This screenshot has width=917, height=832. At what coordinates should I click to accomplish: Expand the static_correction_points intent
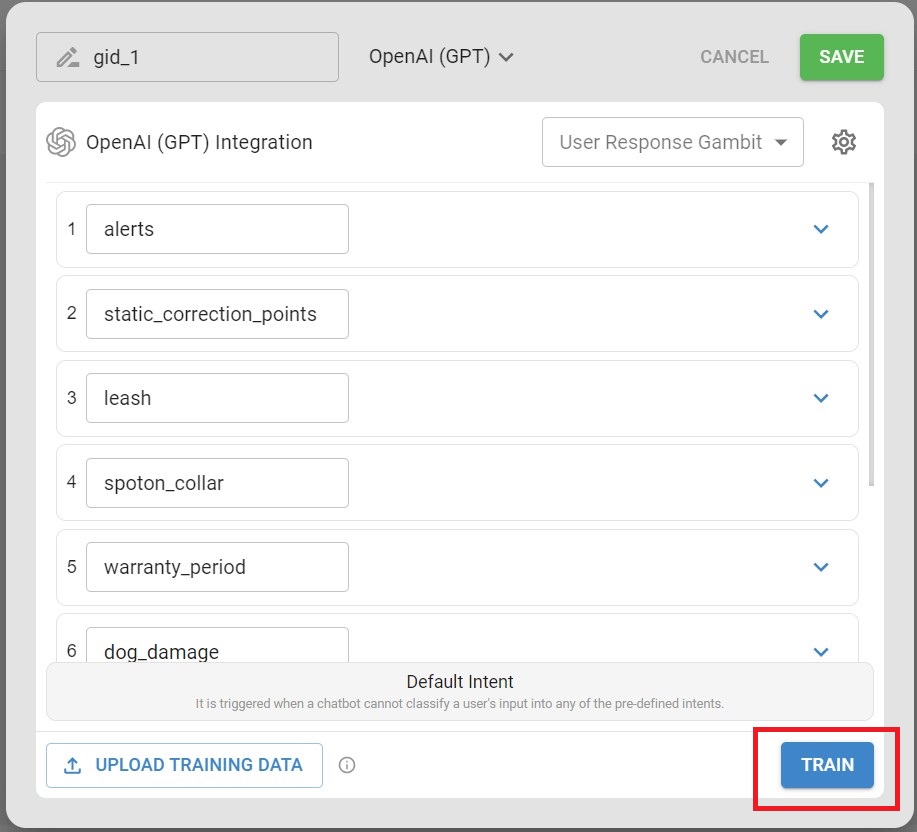(x=821, y=314)
